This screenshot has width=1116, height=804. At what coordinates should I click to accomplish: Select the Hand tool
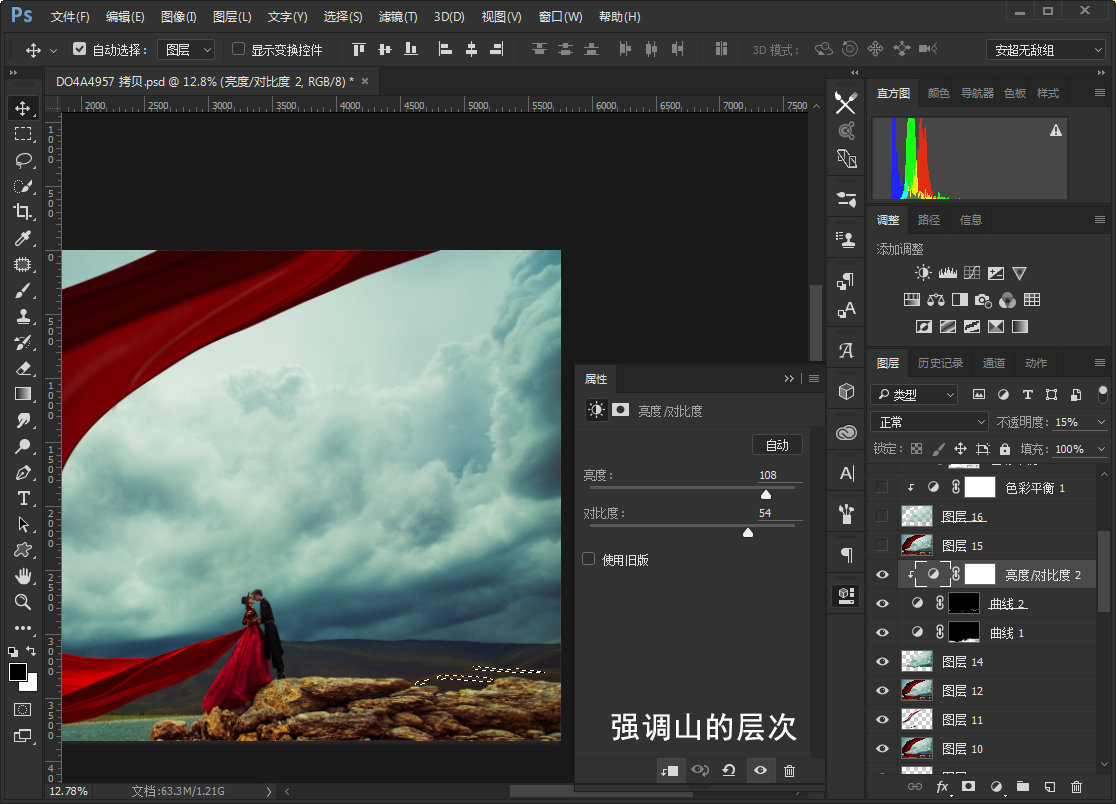(23, 576)
